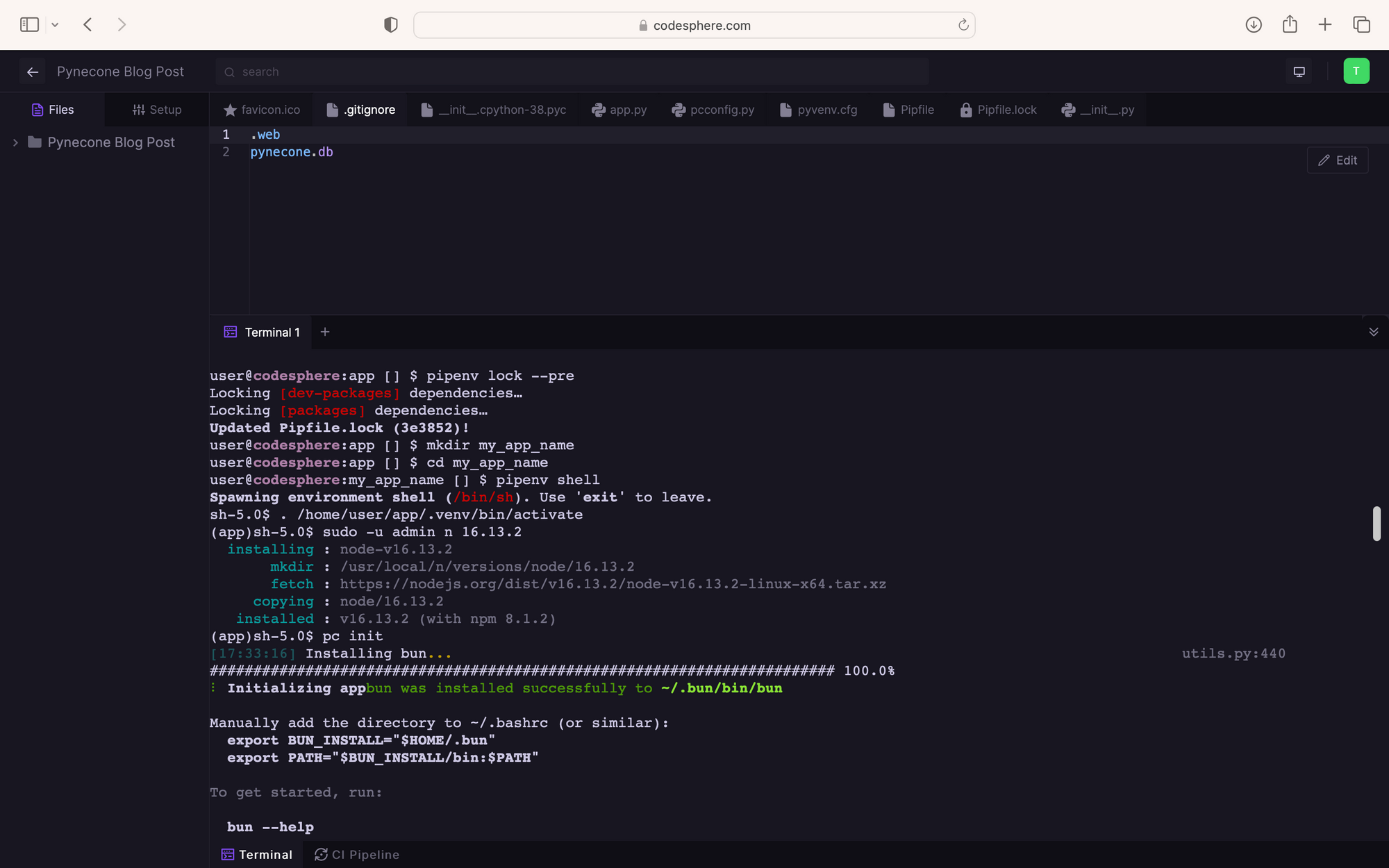This screenshot has width=1389, height=868.
Task: Expand the Pynecone Blog Post folder
Action: pyautogui.click(x=15, y=142)
